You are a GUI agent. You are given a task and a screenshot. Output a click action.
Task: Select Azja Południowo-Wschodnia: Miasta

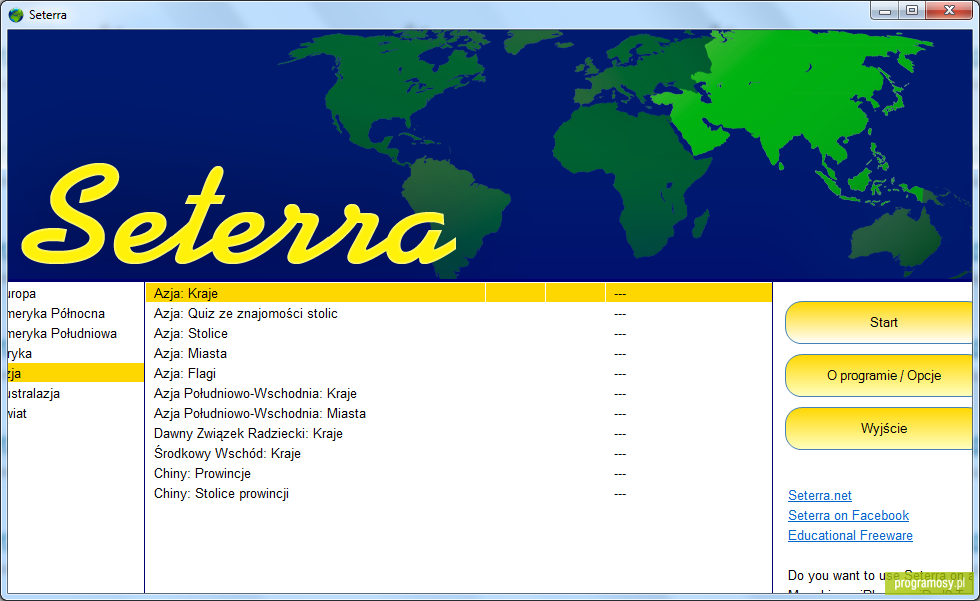pos(459,414)
